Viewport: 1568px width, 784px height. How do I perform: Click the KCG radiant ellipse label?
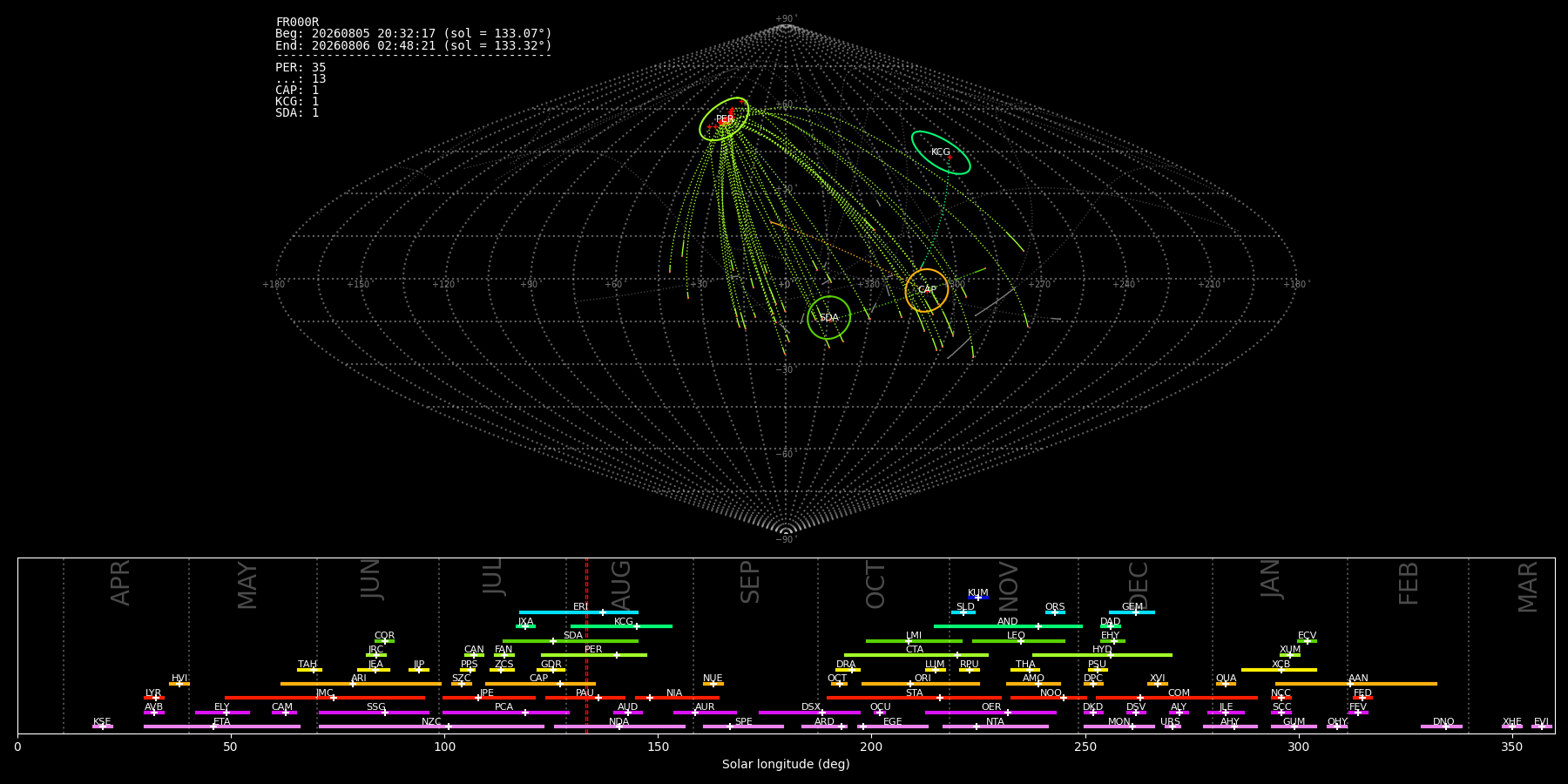[941, 152]
